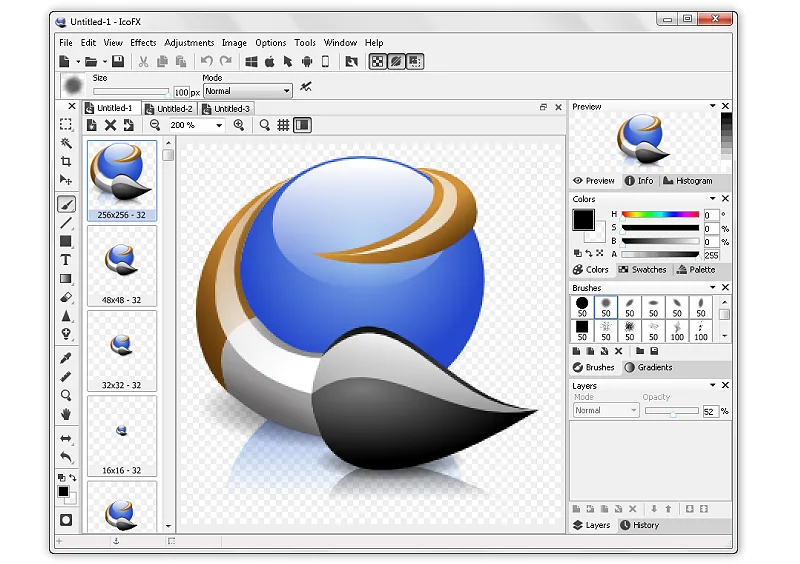Open the Gradients tab
Viewport: 800px width, 564px height.
pos(648,367)
